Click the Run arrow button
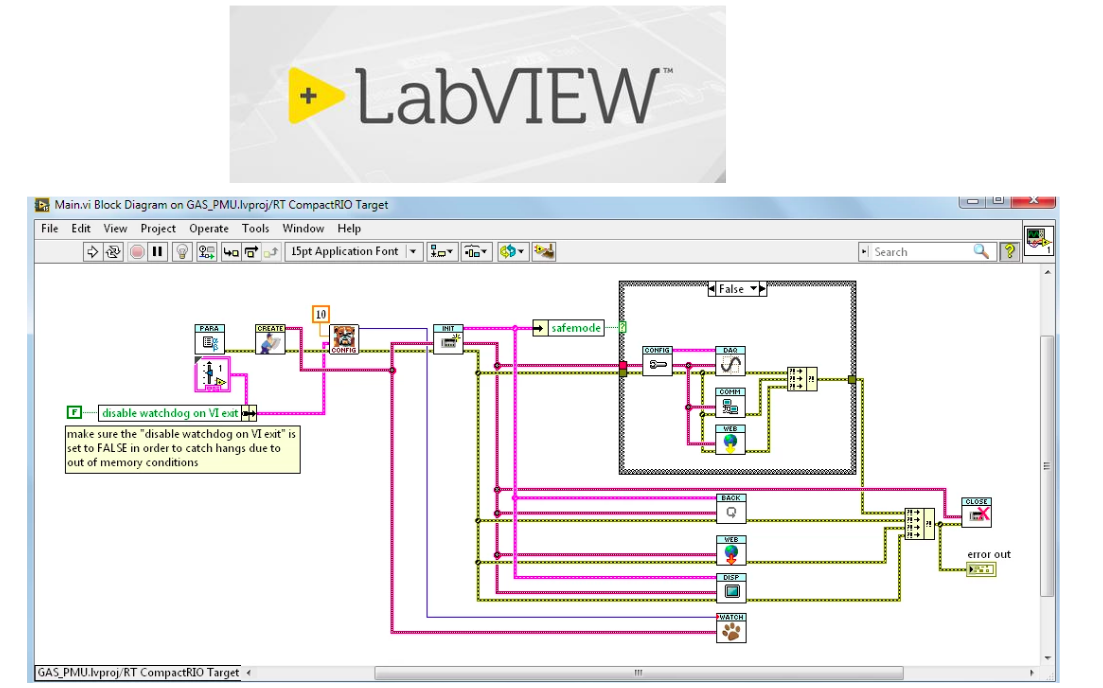This screenshot has width=1103, height=688. tap(91, 252)
